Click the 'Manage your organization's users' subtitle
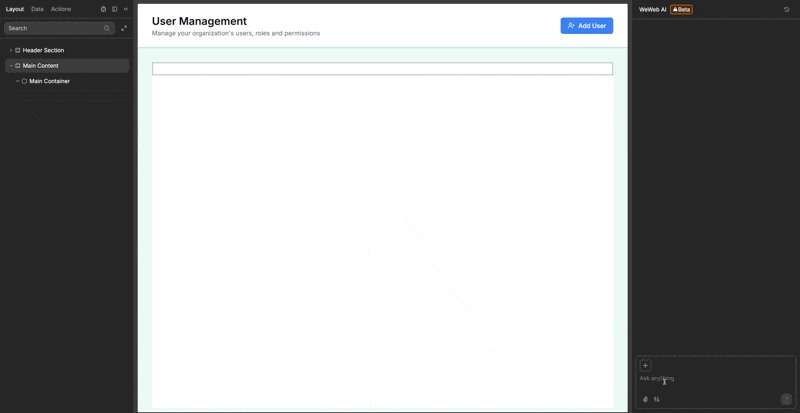Image resolution: width=800 pixels, height=413 pixels. coord(236,33)
